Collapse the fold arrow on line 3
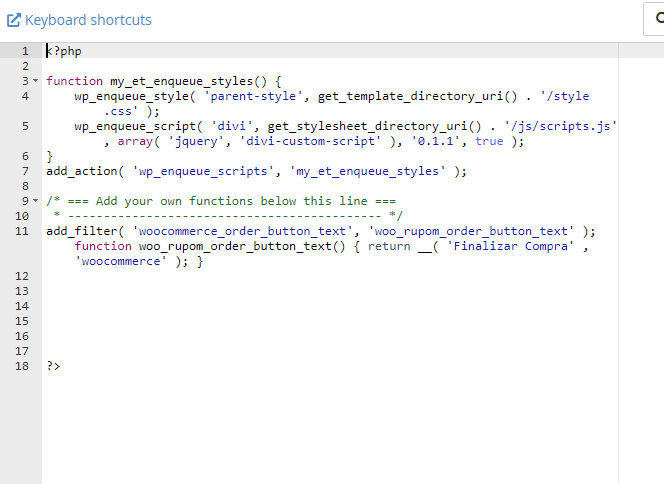The image size is (664, 484). [x=36, y=80]
